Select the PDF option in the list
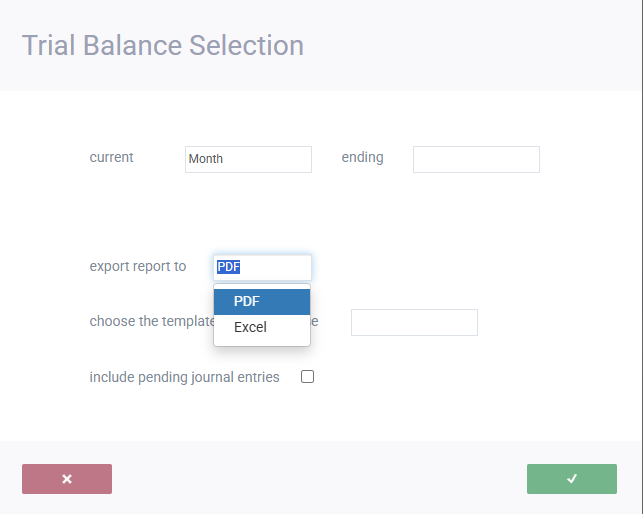The image size is (643, 514). [262, 302]
